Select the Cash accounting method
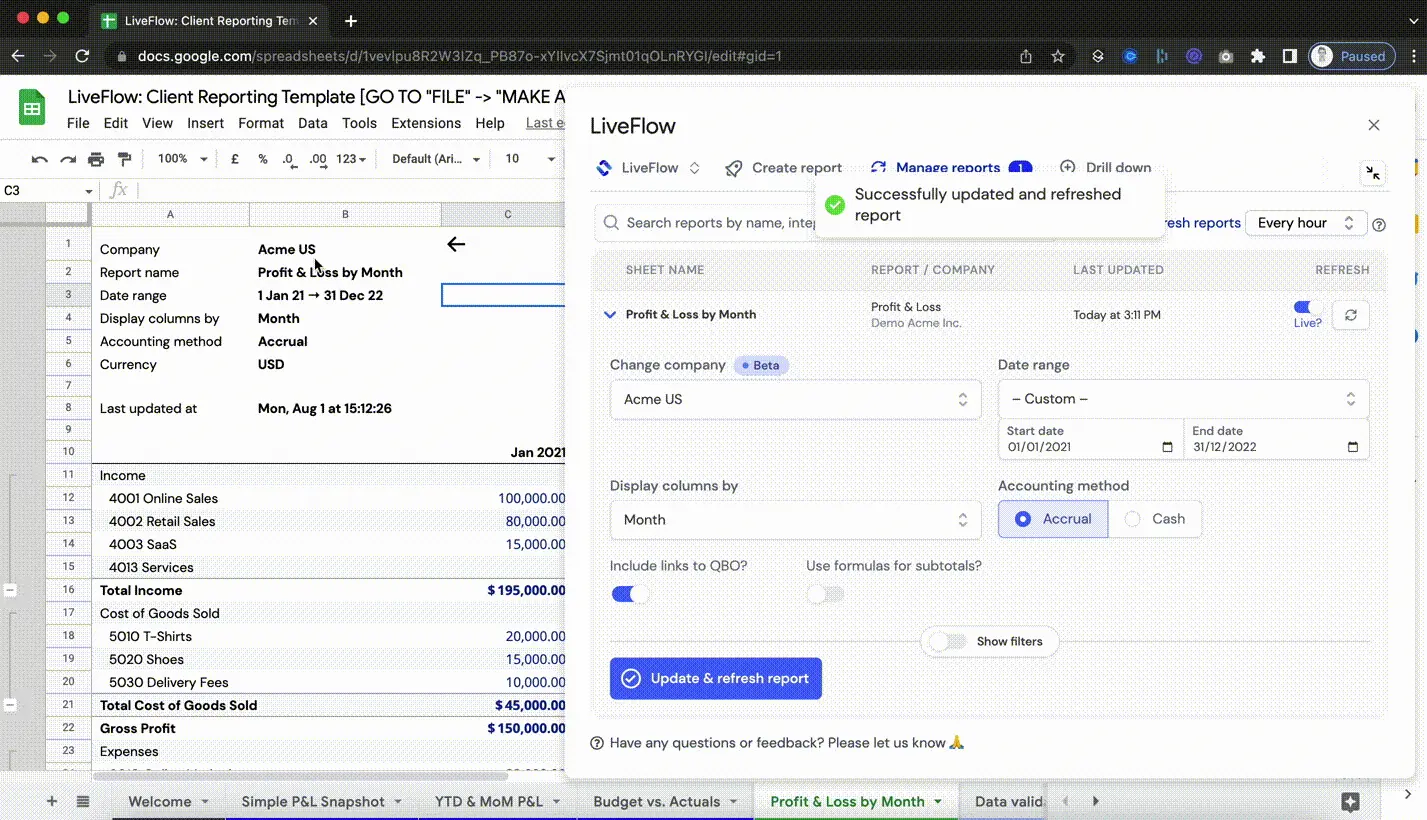1427x820 pixels. (1157, 518)
